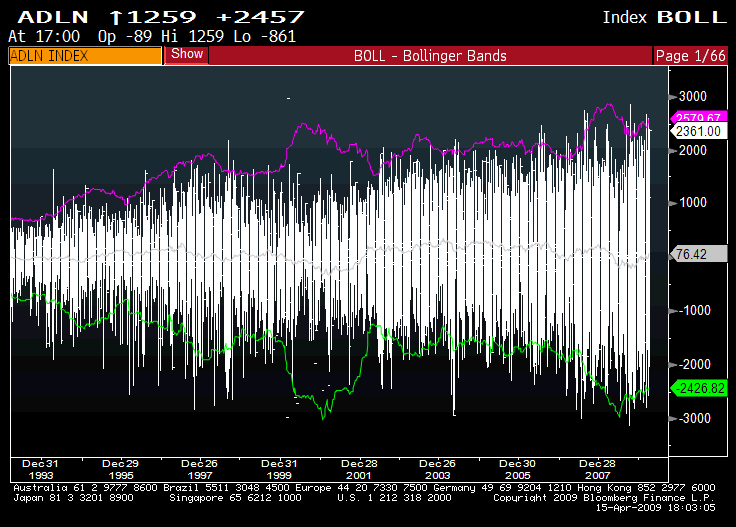736x527 pixels.
Task: Click the 15-Apr-2009 18:03:05 timestamp
Action: 656,508
